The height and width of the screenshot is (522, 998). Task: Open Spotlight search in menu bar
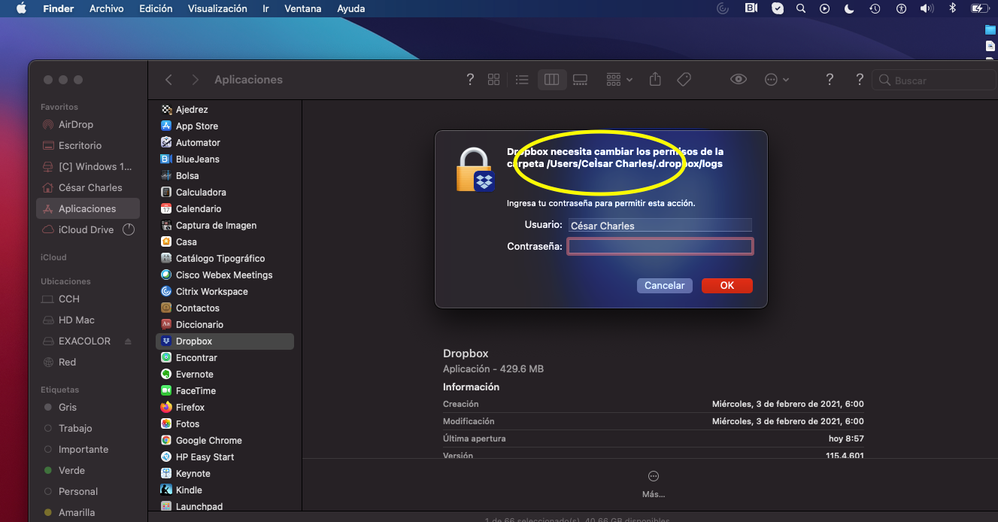[801, 8]
